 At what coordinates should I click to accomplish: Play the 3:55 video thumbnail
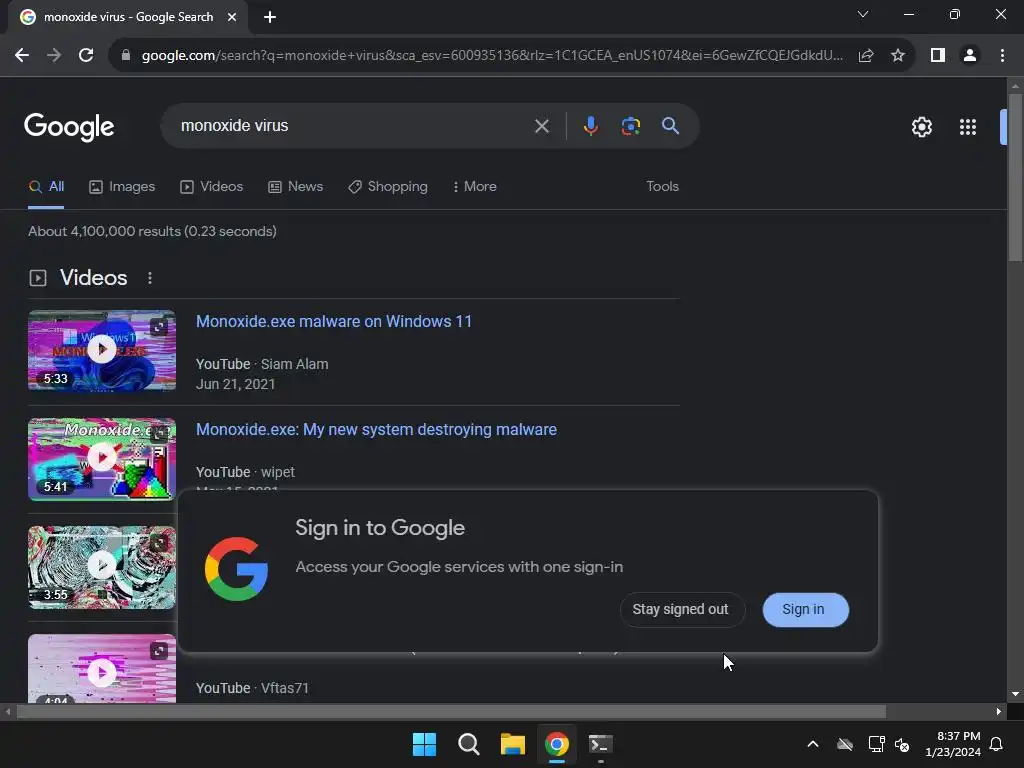pos(102,566)
